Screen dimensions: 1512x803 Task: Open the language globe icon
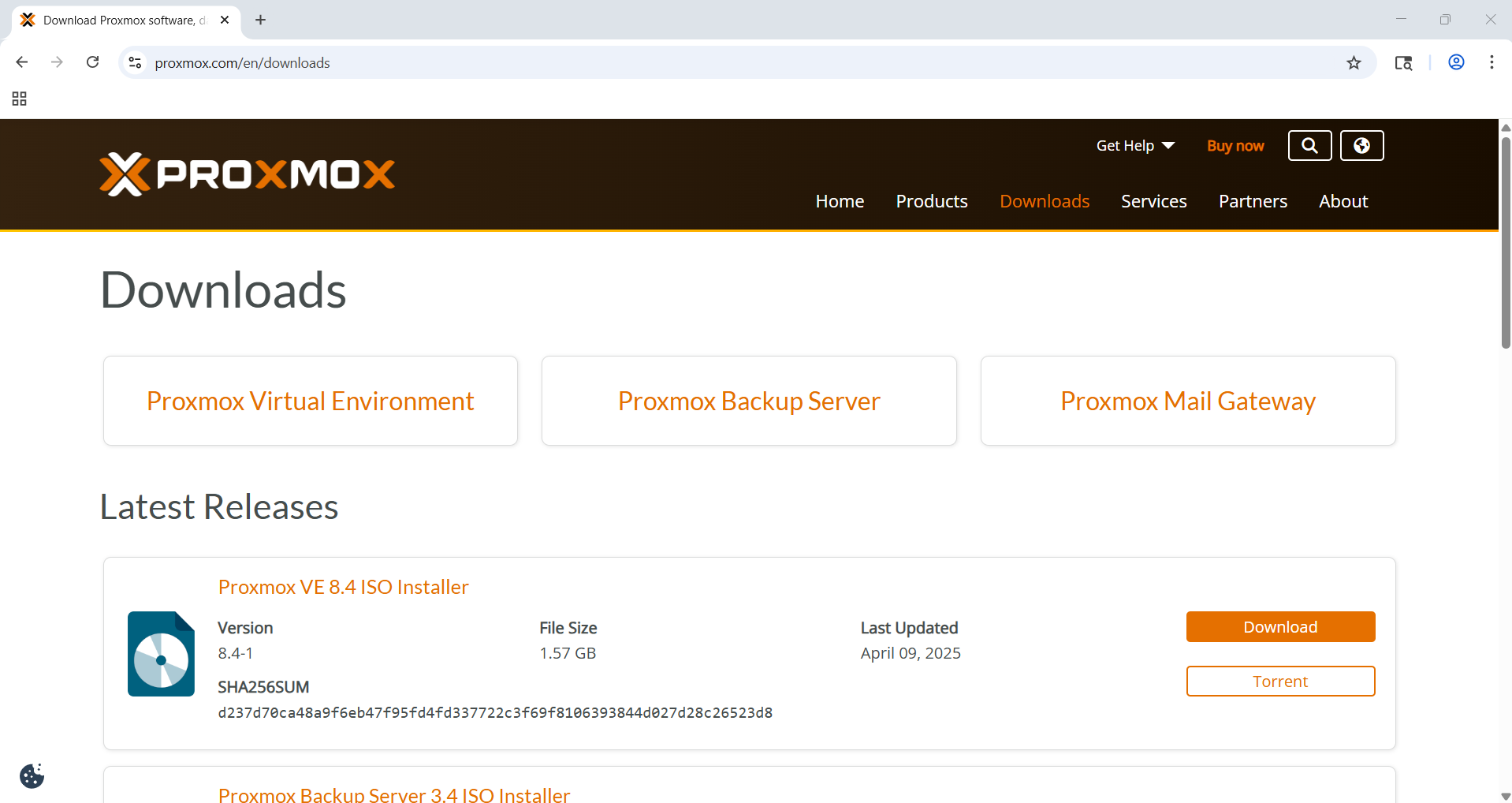pyautogui.click(x=1361, y=145)
